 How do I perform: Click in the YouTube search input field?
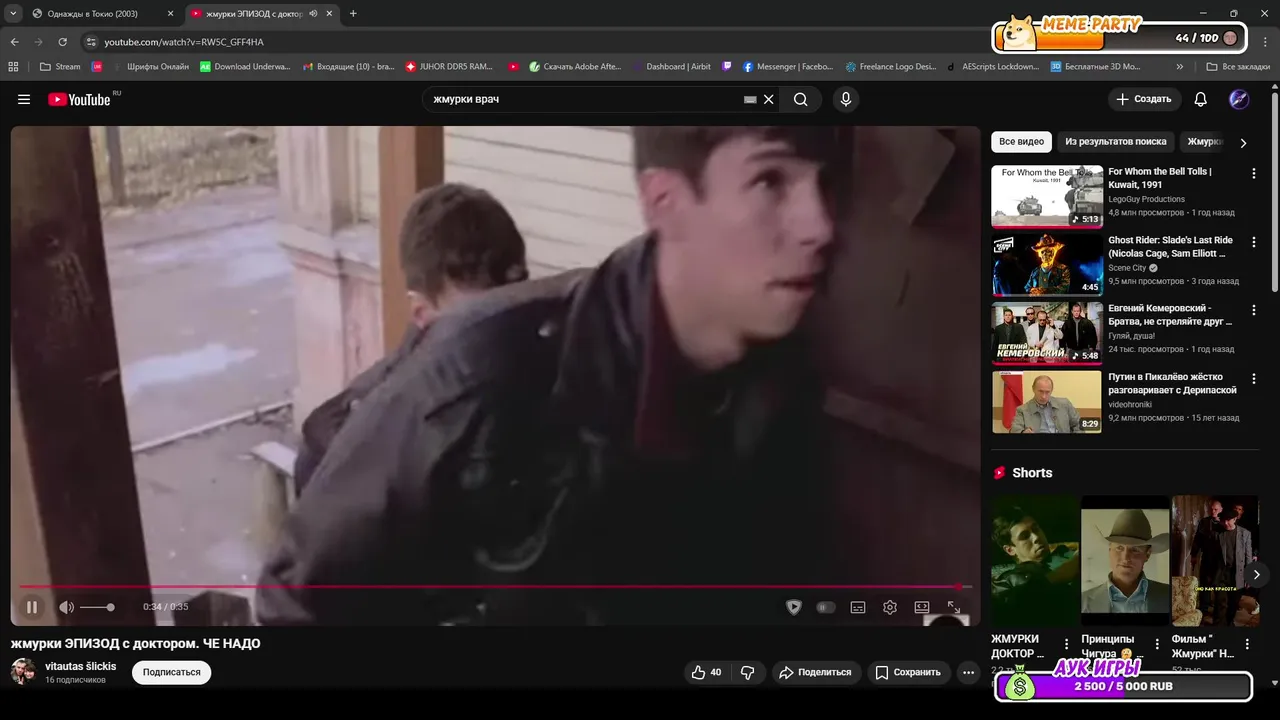pyautogui.click(x=585, y=99)
